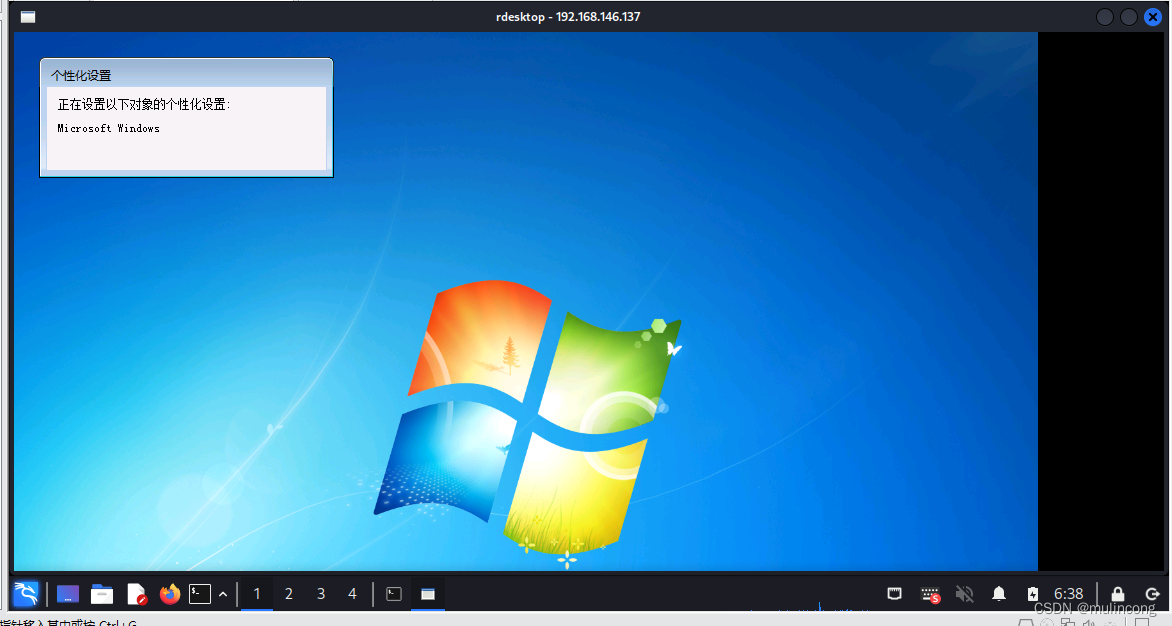
Task: Open the rdesktop window menu icon
Action: point(28,16)
